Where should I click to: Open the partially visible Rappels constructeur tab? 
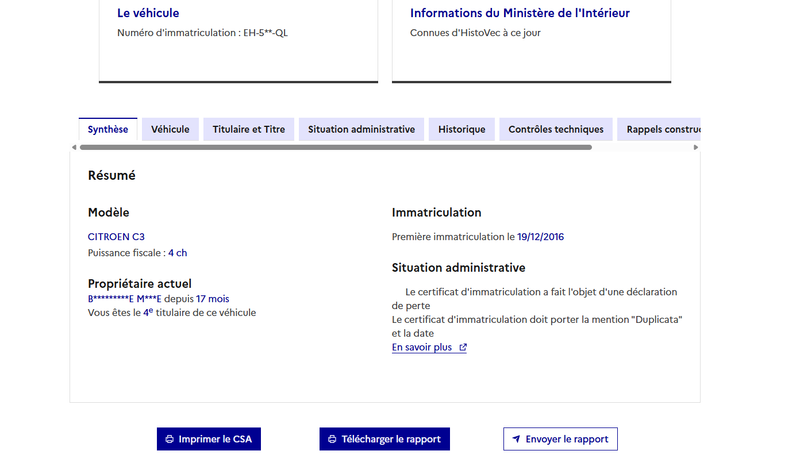click(x=659, y=129)
